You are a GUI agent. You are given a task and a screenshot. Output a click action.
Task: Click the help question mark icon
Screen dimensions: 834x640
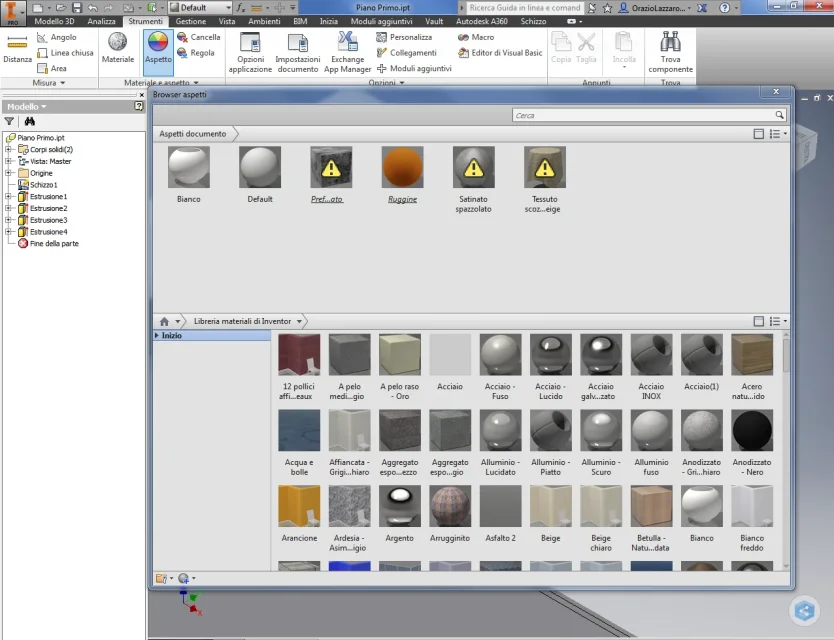724,8
